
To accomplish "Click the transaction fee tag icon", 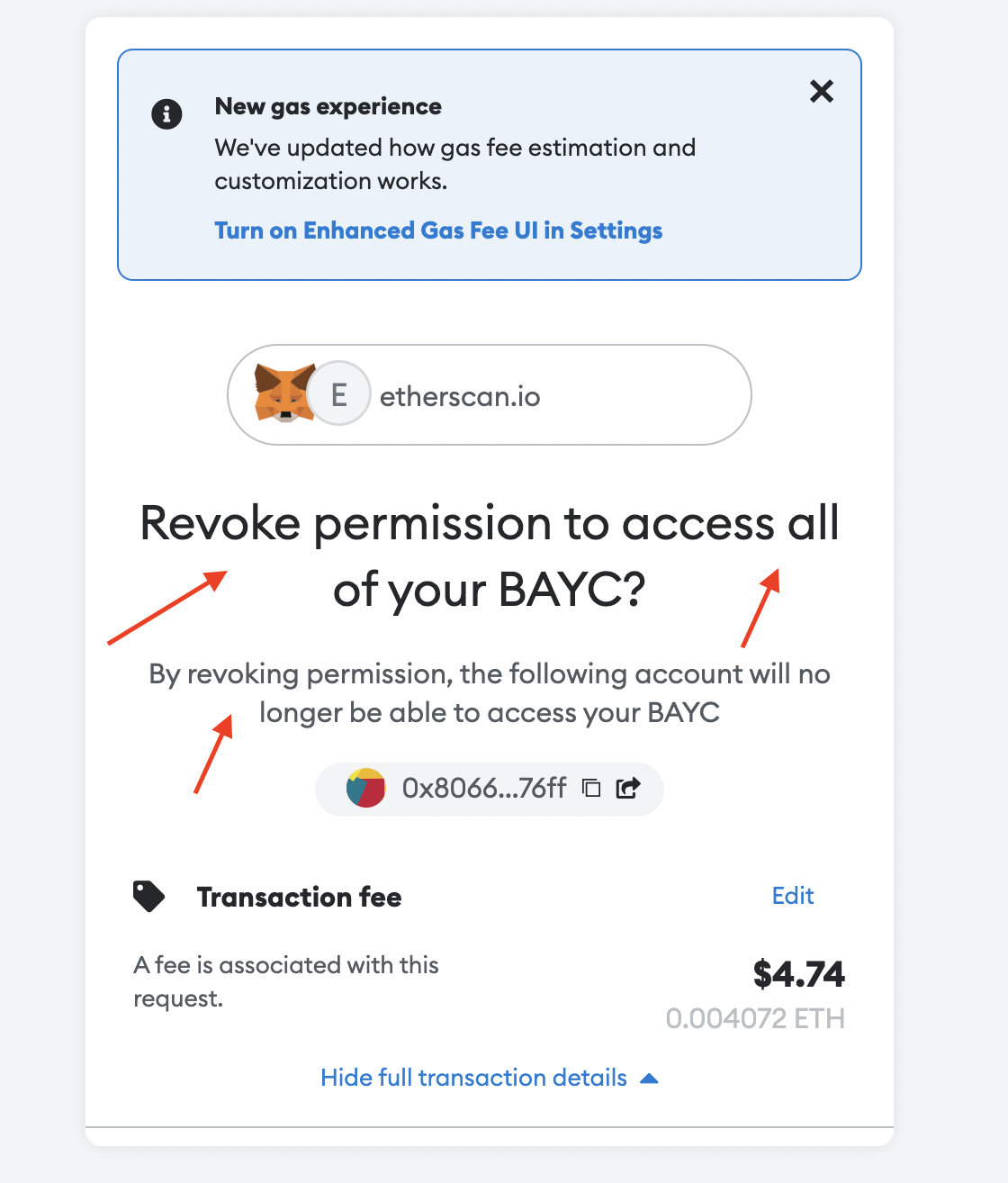I will tap(148, 897).
